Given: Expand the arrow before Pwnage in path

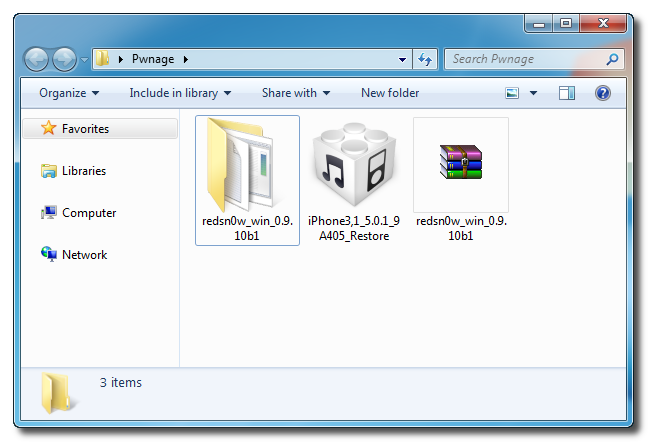Looking at the screenshot, I should 121,59.
